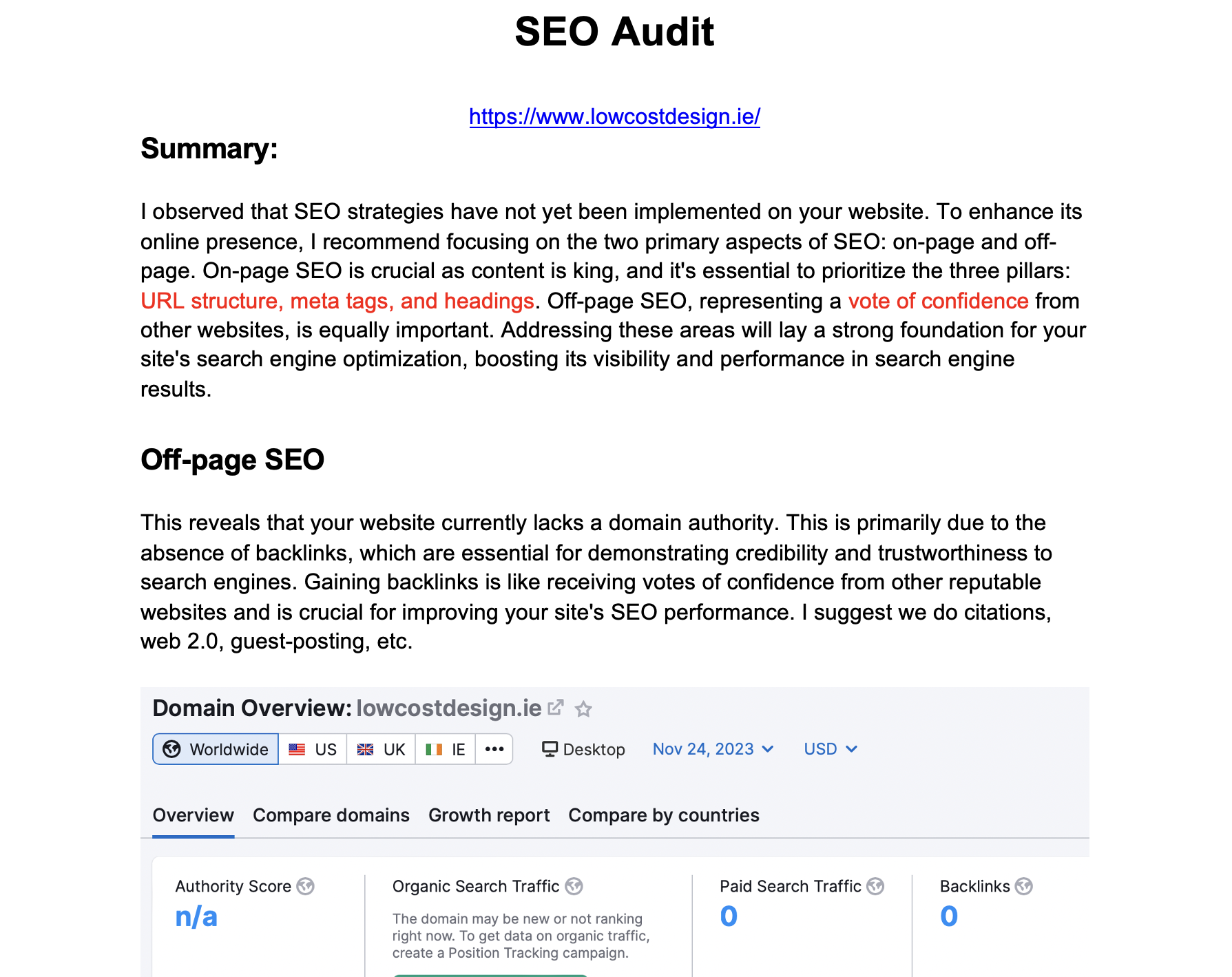This screenshot has height=977, width=1232.
Task: Click the star favorite icon beside domain
Action: tap(583, 708)
